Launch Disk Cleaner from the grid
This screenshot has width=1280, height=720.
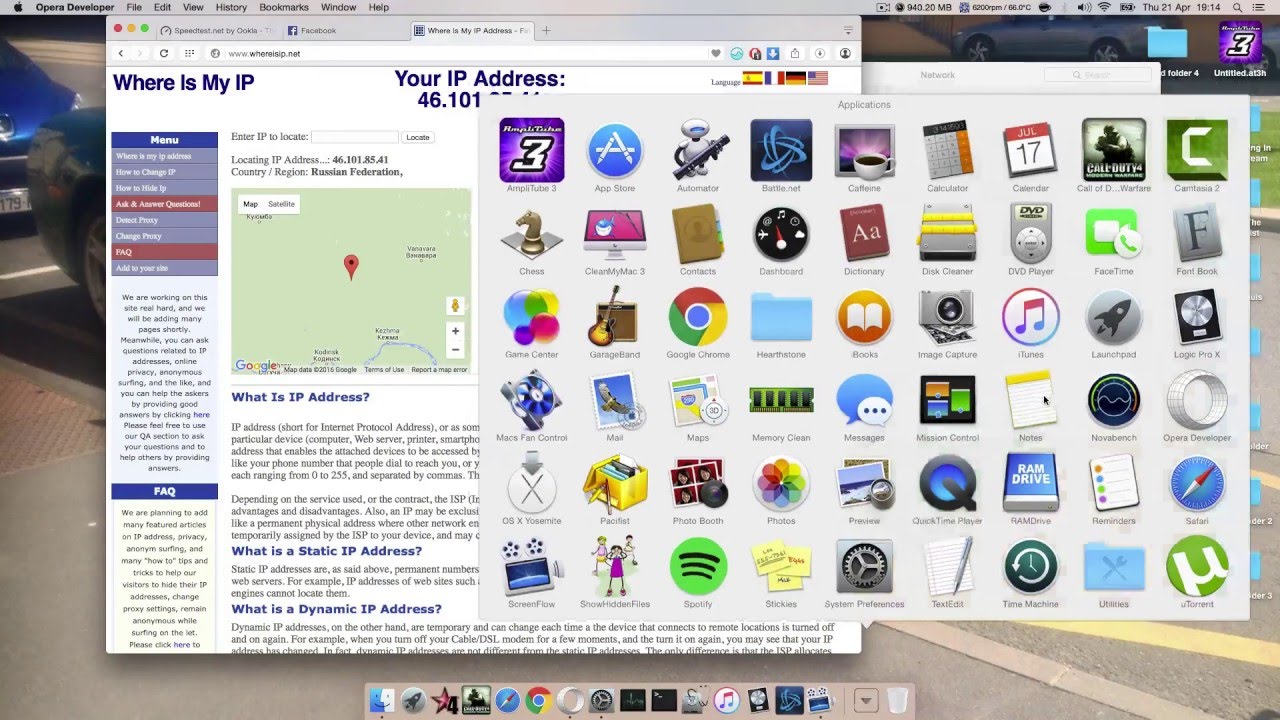947,233
